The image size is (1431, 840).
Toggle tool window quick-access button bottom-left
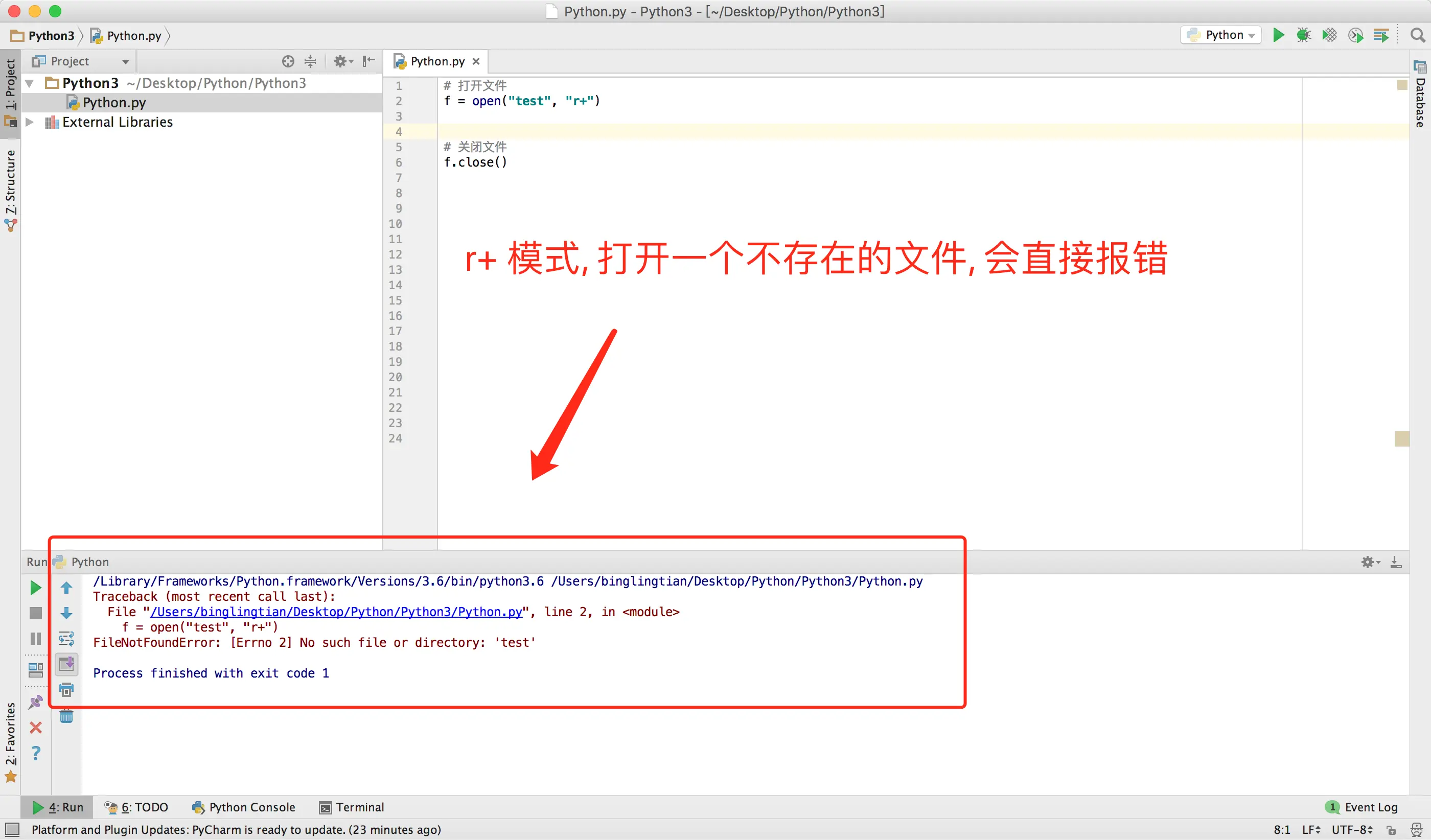(x=12, y=830)
